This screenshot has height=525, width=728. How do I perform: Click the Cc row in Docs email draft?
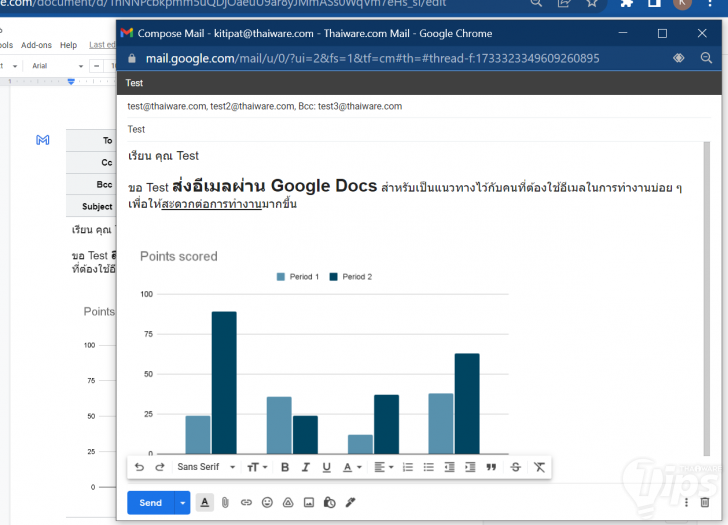coord(91,162)
